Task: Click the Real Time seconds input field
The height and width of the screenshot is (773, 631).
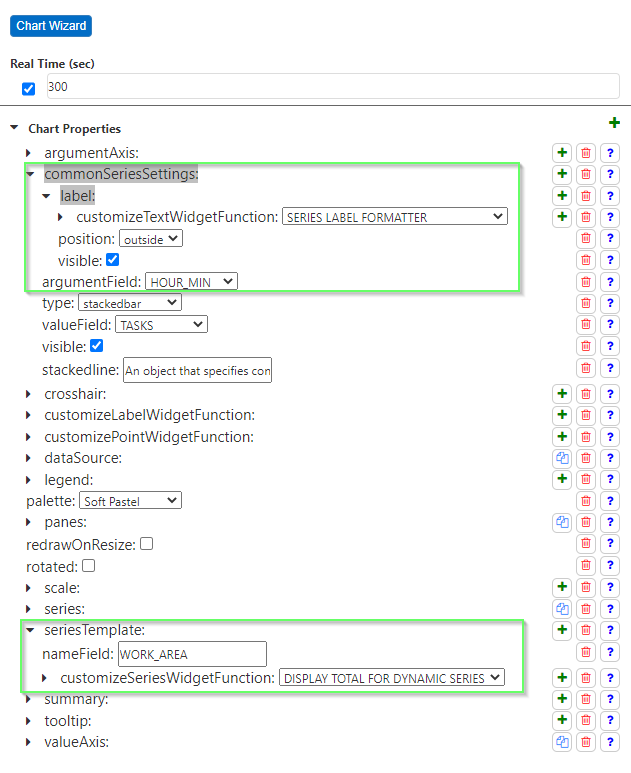Action: [x=332, y=87]
